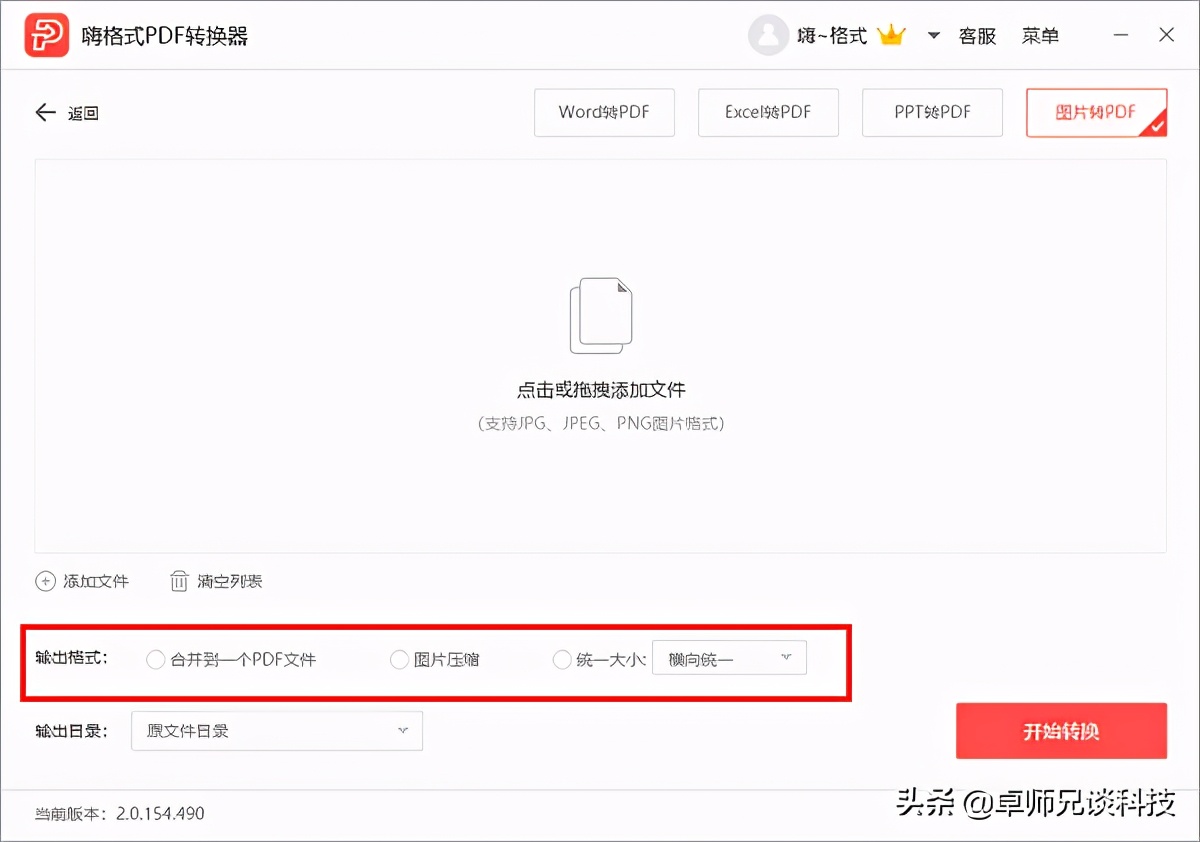Switch to the Word转PDF tab
Viewport: 1200px width, 842px height.
tap(604, 112)
